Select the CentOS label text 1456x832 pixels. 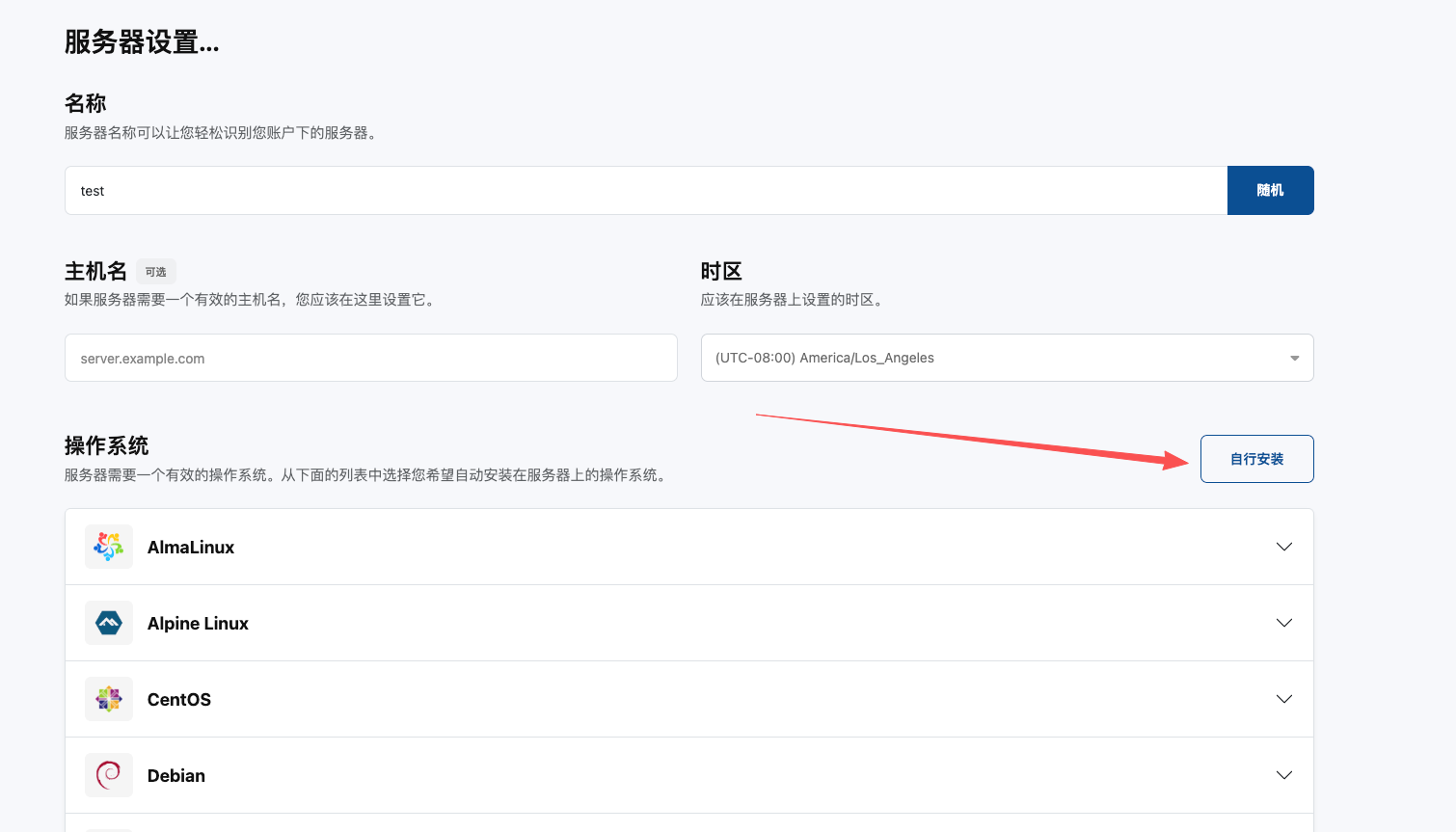[179, 700]
